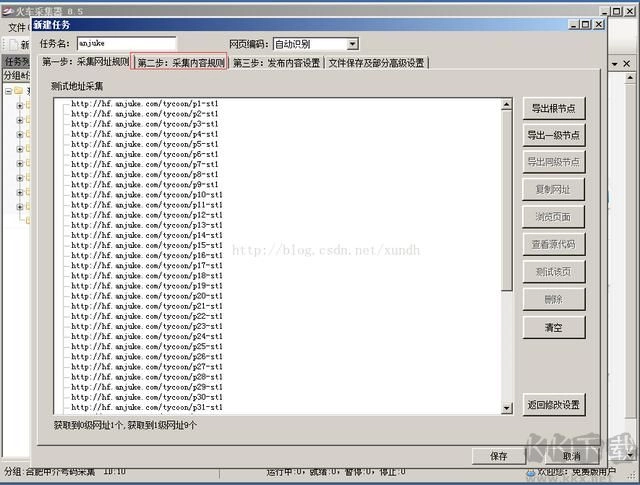Click URL list scrollbar up arrow

pyautogui.click(x=507, y=103)
